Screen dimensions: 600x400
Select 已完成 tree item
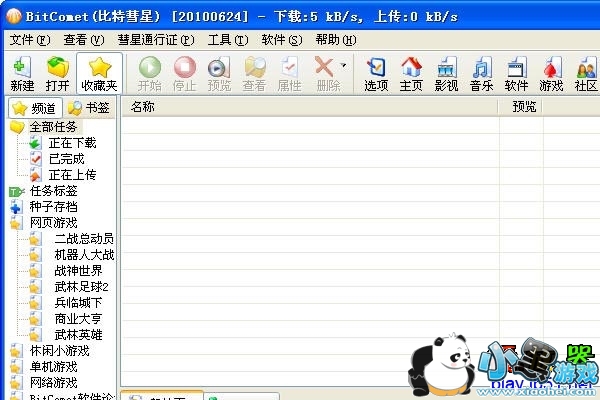click(67, 159)
